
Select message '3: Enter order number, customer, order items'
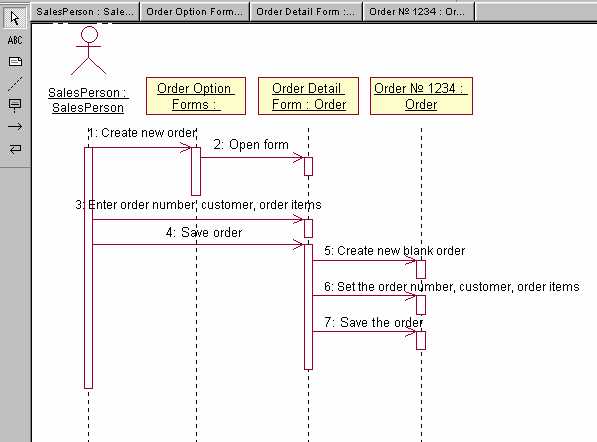[x=198, y=205]
